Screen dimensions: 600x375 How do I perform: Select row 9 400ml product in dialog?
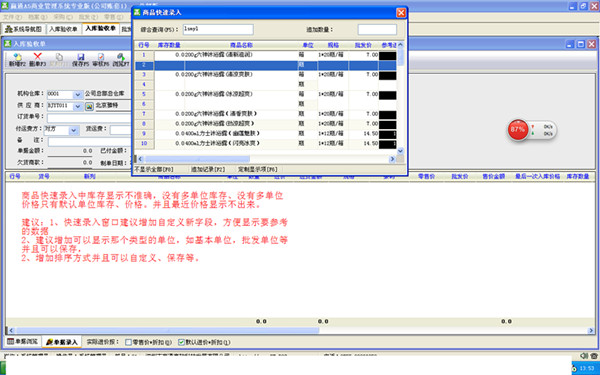(x=266, y=134)
